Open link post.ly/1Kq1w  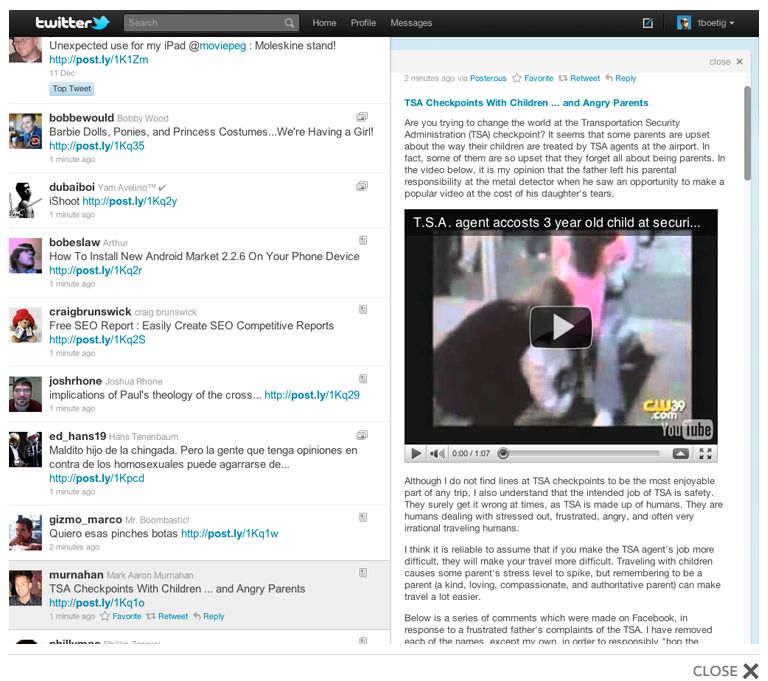(x=229, y=534)
